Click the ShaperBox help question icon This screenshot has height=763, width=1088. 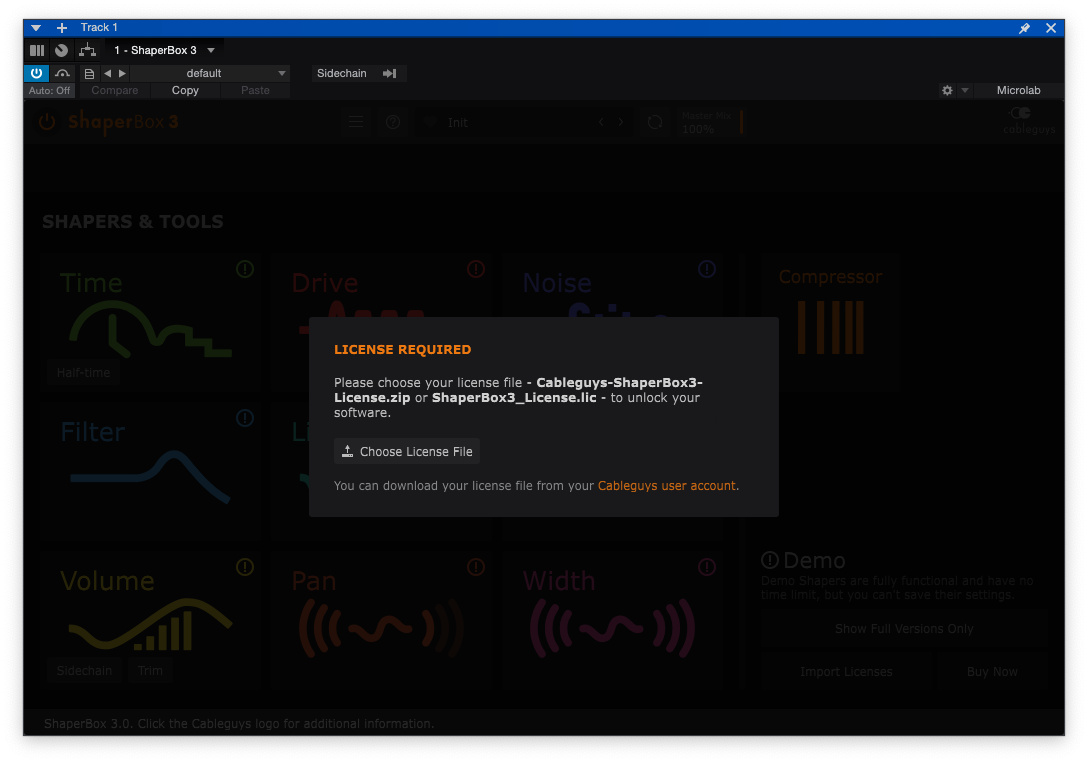pyautogui.click(x=393, y=122)
